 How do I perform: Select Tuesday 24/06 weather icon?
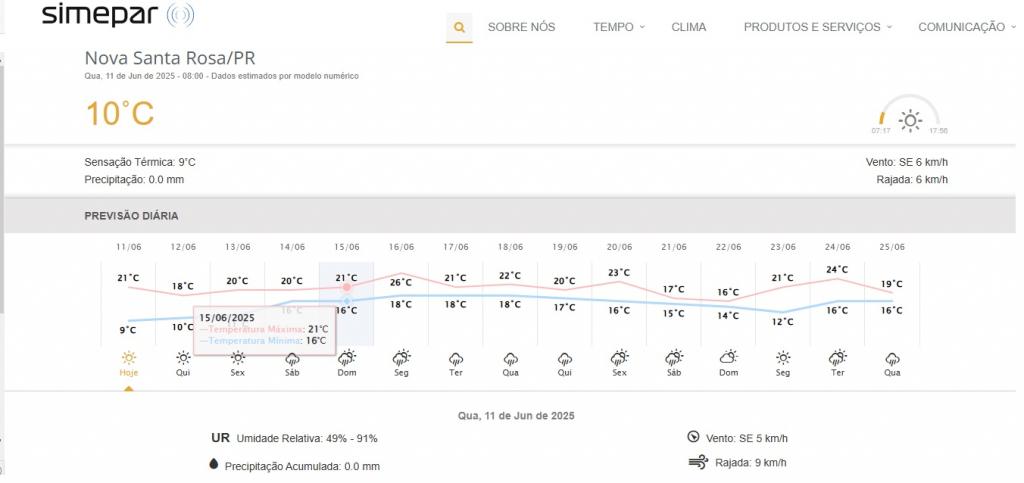(837, 357)
